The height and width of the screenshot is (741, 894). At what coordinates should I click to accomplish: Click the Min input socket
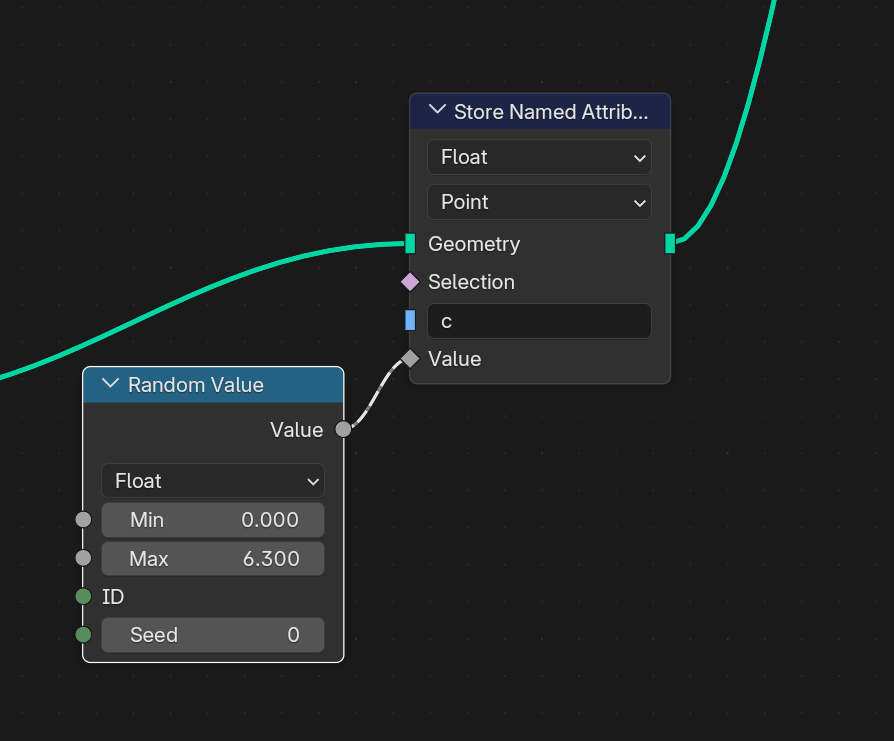[83, 520]
